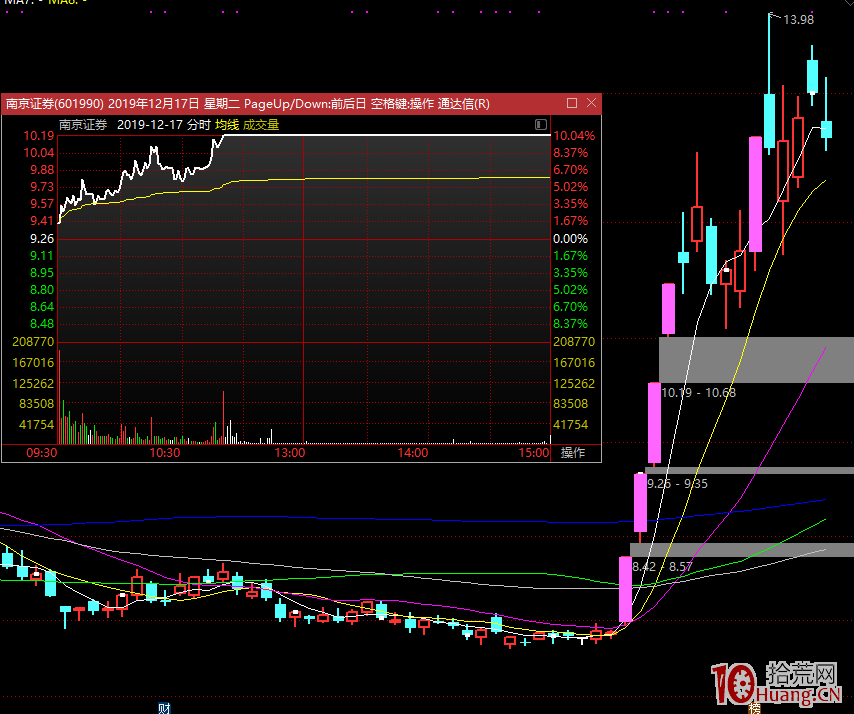Viewport: 854px width, 714px height.
Task: Select the 均线 legend label
Action: (x=227, y=125)
